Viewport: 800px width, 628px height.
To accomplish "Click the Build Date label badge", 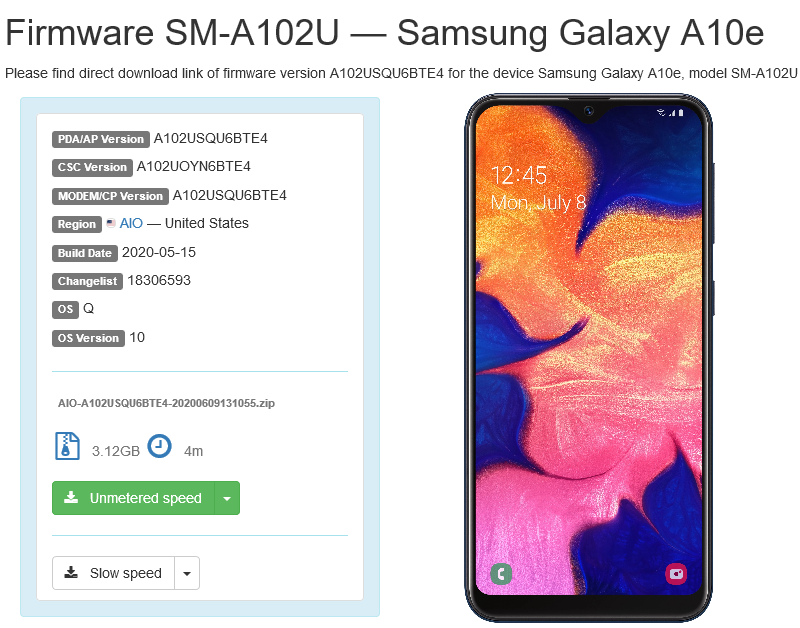I will 85,253.
